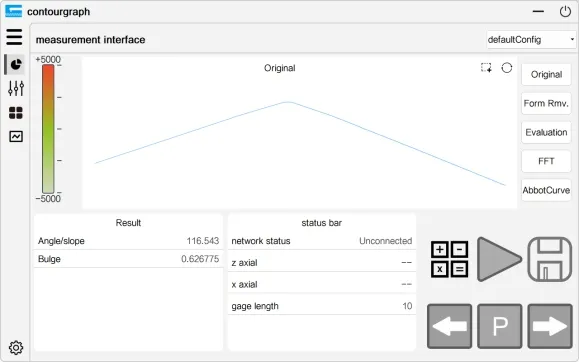Viewport: 579px width, 362px height.
Task: Select the x axial row label
Action: (x=244, y=284)
